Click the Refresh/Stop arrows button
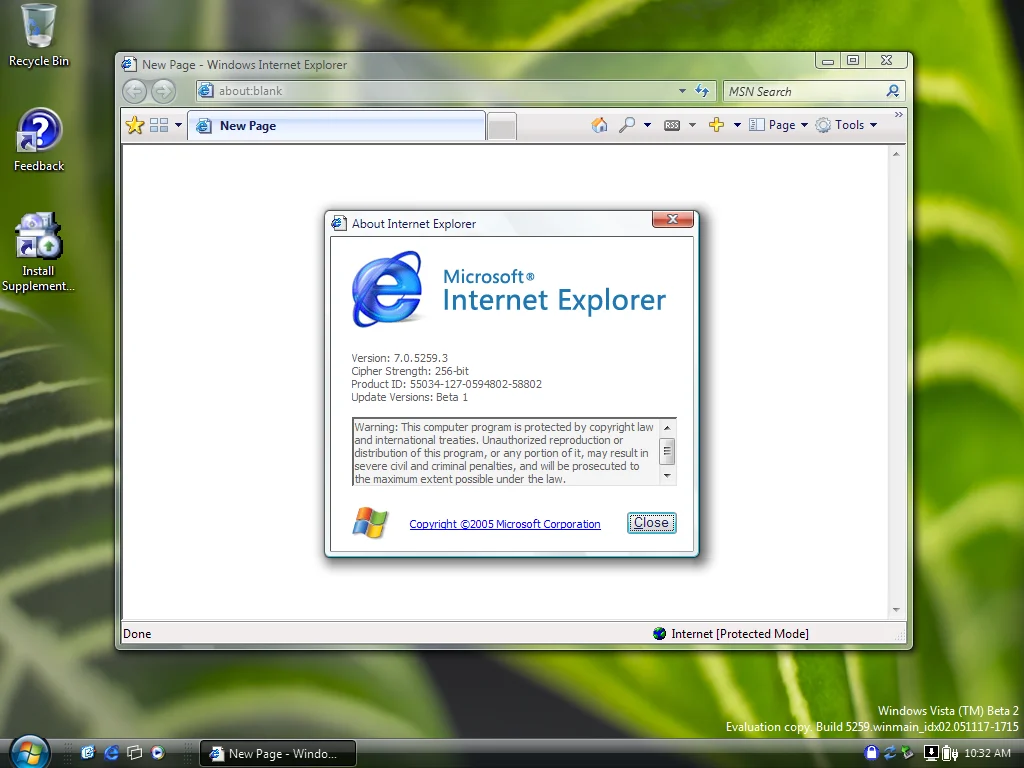Screen dimensions: 1024x768 [x=702, y=91]
